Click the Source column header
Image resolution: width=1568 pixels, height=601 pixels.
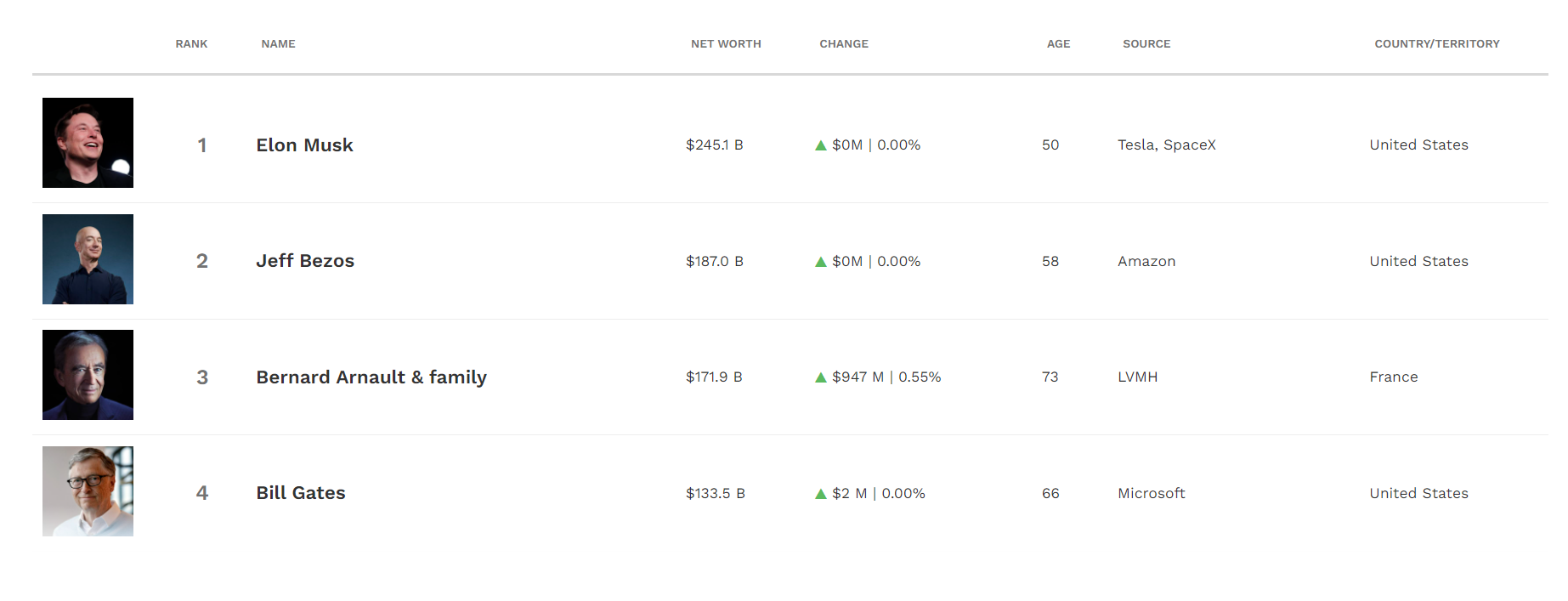(x=1146, y=44)
